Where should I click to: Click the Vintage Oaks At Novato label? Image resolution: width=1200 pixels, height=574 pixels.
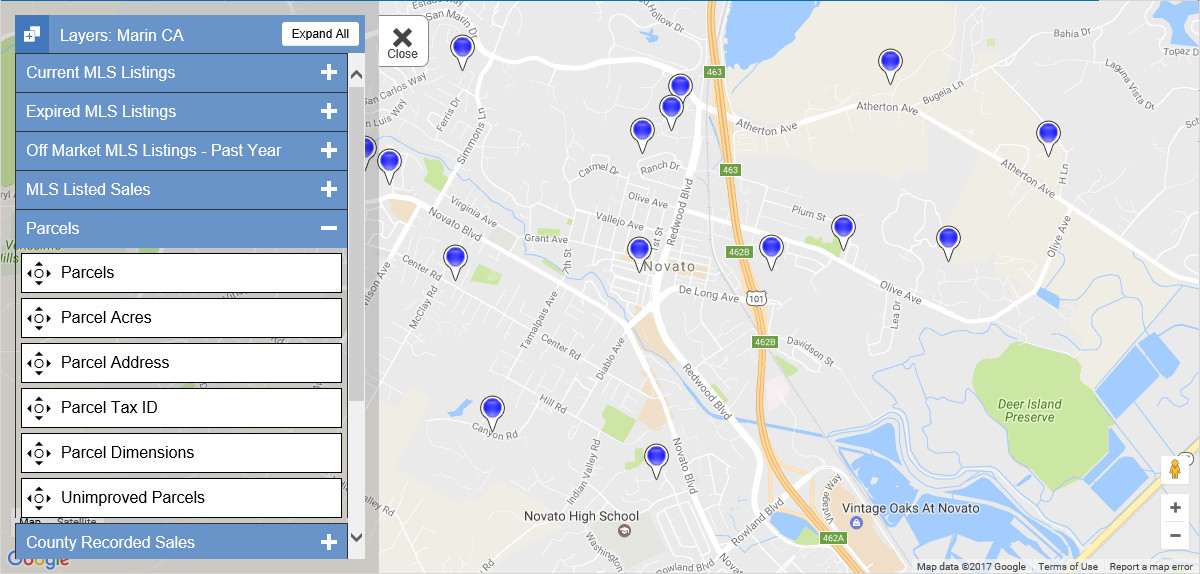(x=911, y=508)
